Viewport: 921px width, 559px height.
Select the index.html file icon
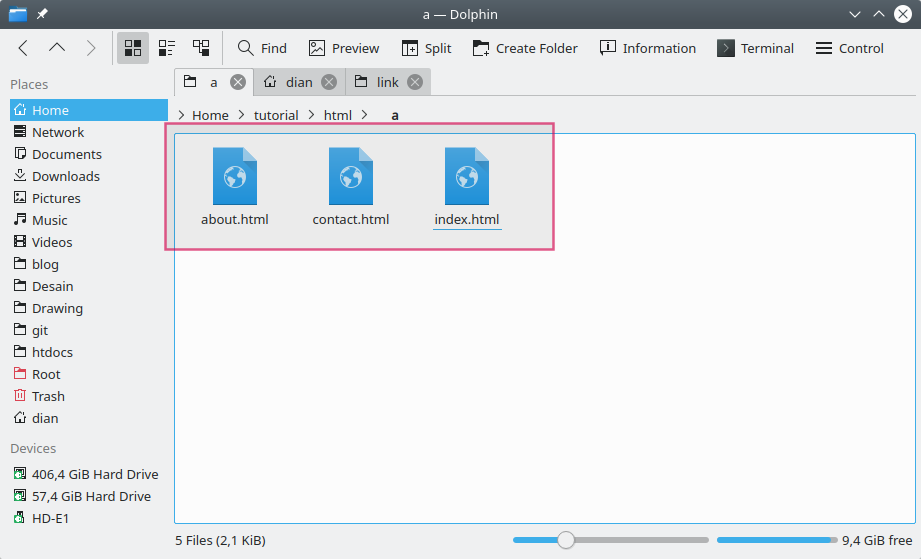(467, 176)
